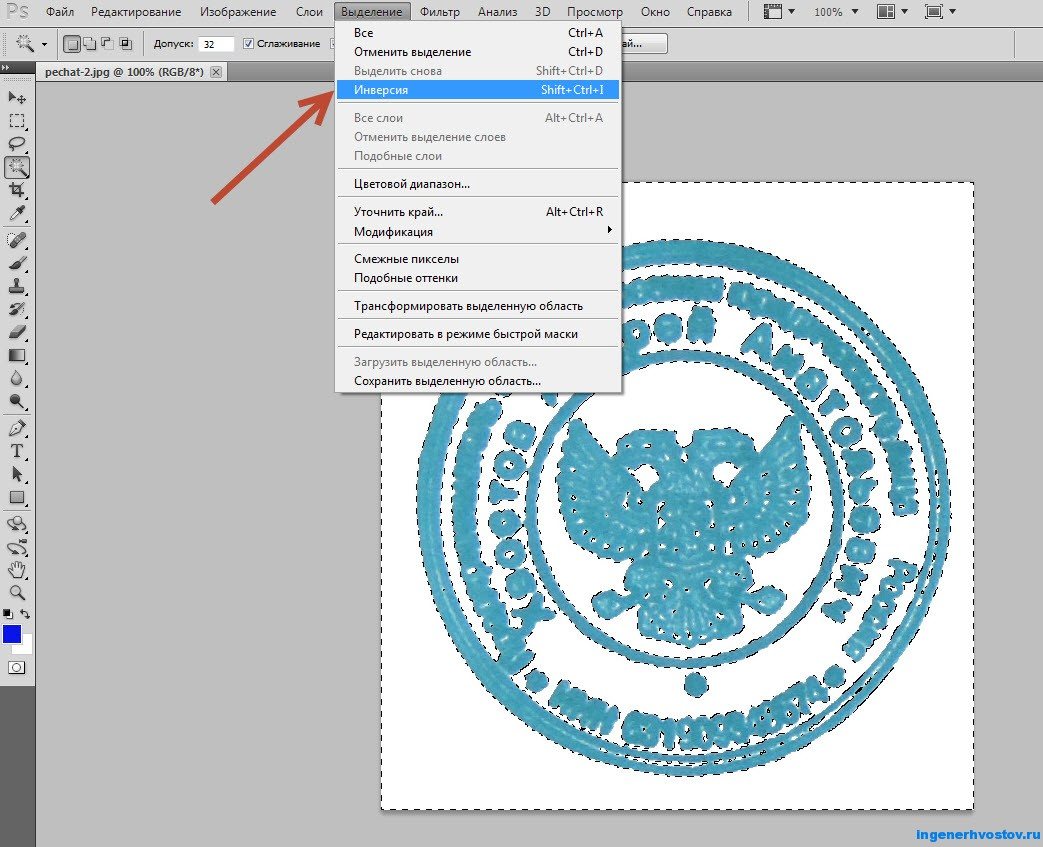
Task: Choose Subtract from selection mode button
Action: click(x=107, y=44)
